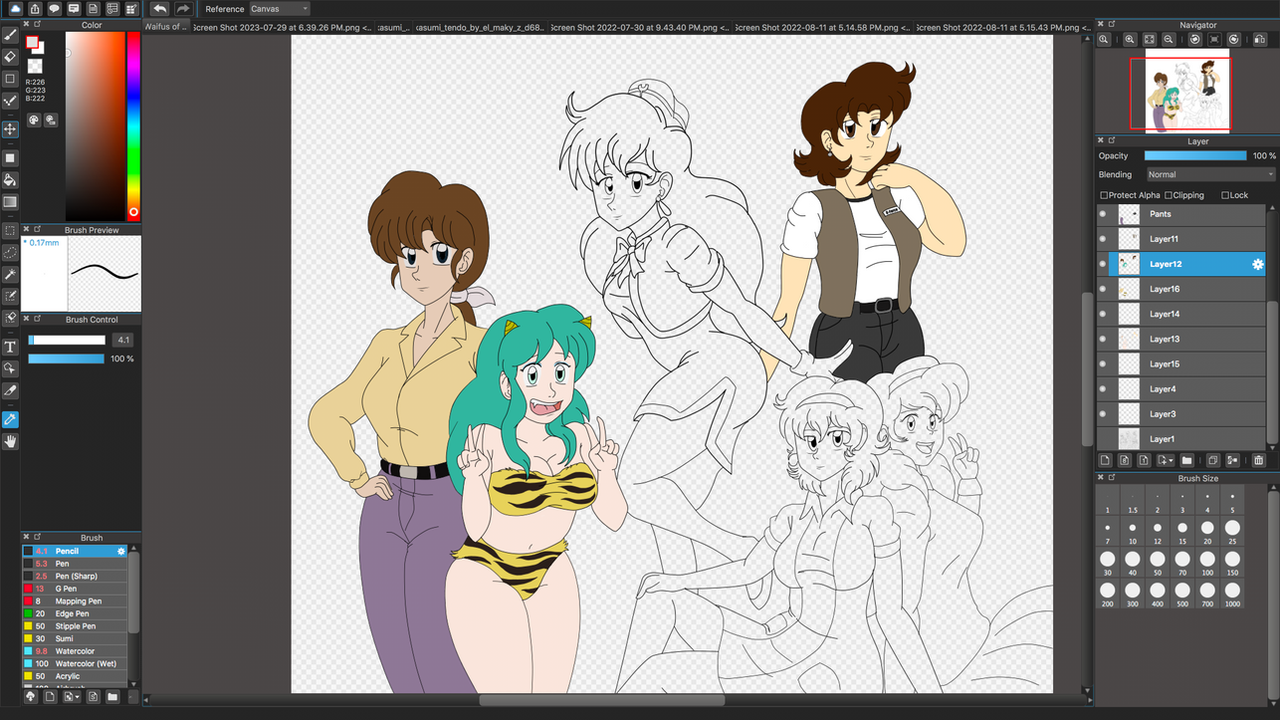Select the Gradient tool
Image resolution: width=1280 pixels, height=720 pixels.
coord(10,202)
